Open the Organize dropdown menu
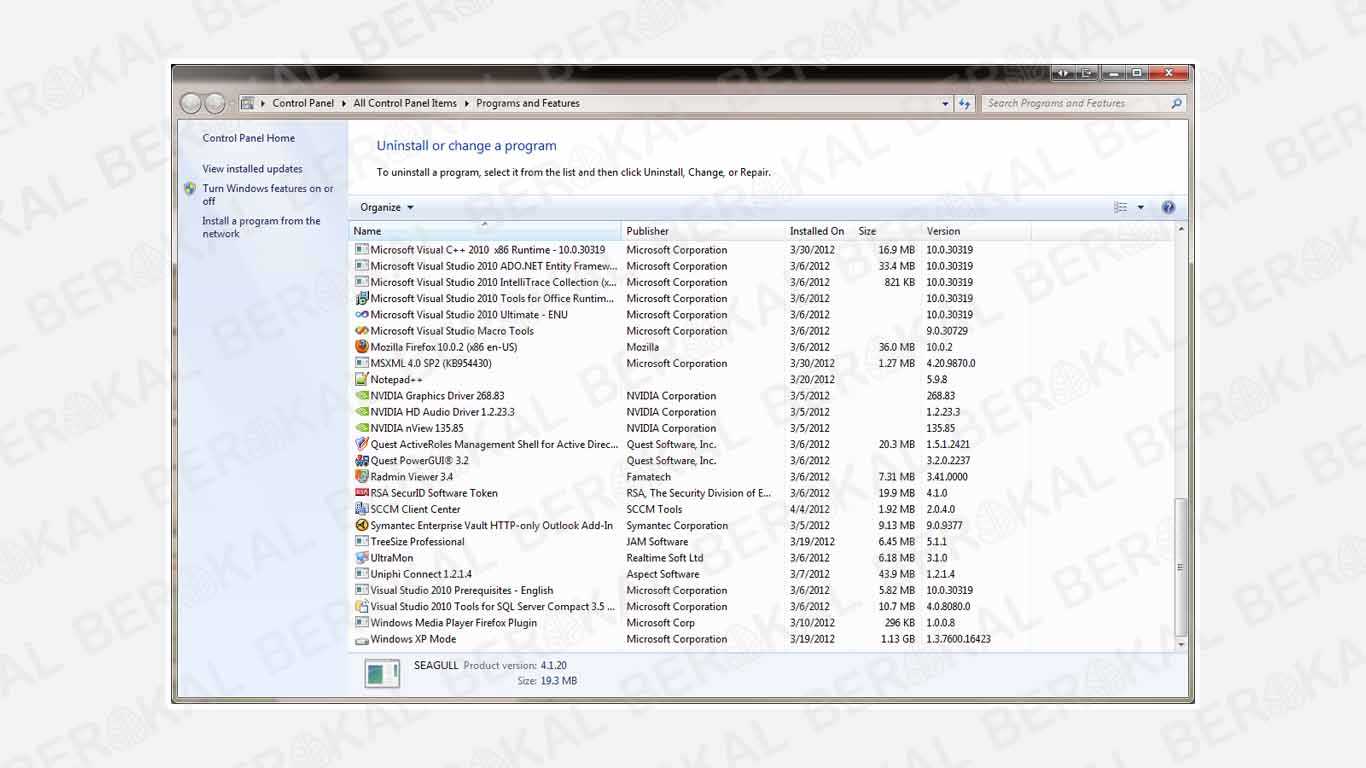 pyautogui.click(x=385, y=207)
